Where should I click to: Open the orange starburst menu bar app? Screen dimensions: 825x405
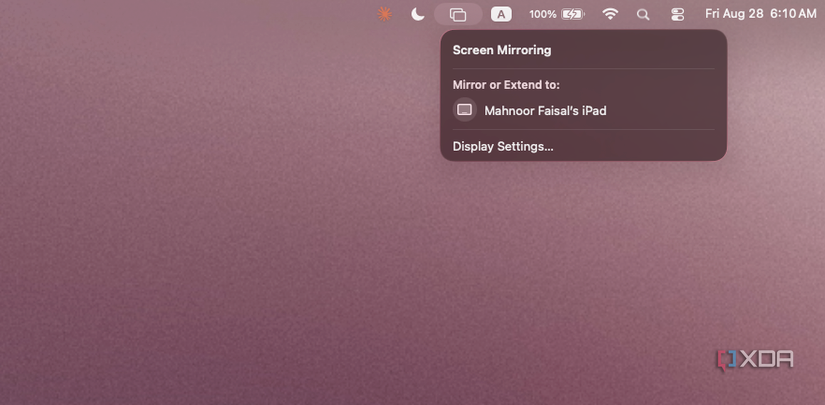point(385,14)
